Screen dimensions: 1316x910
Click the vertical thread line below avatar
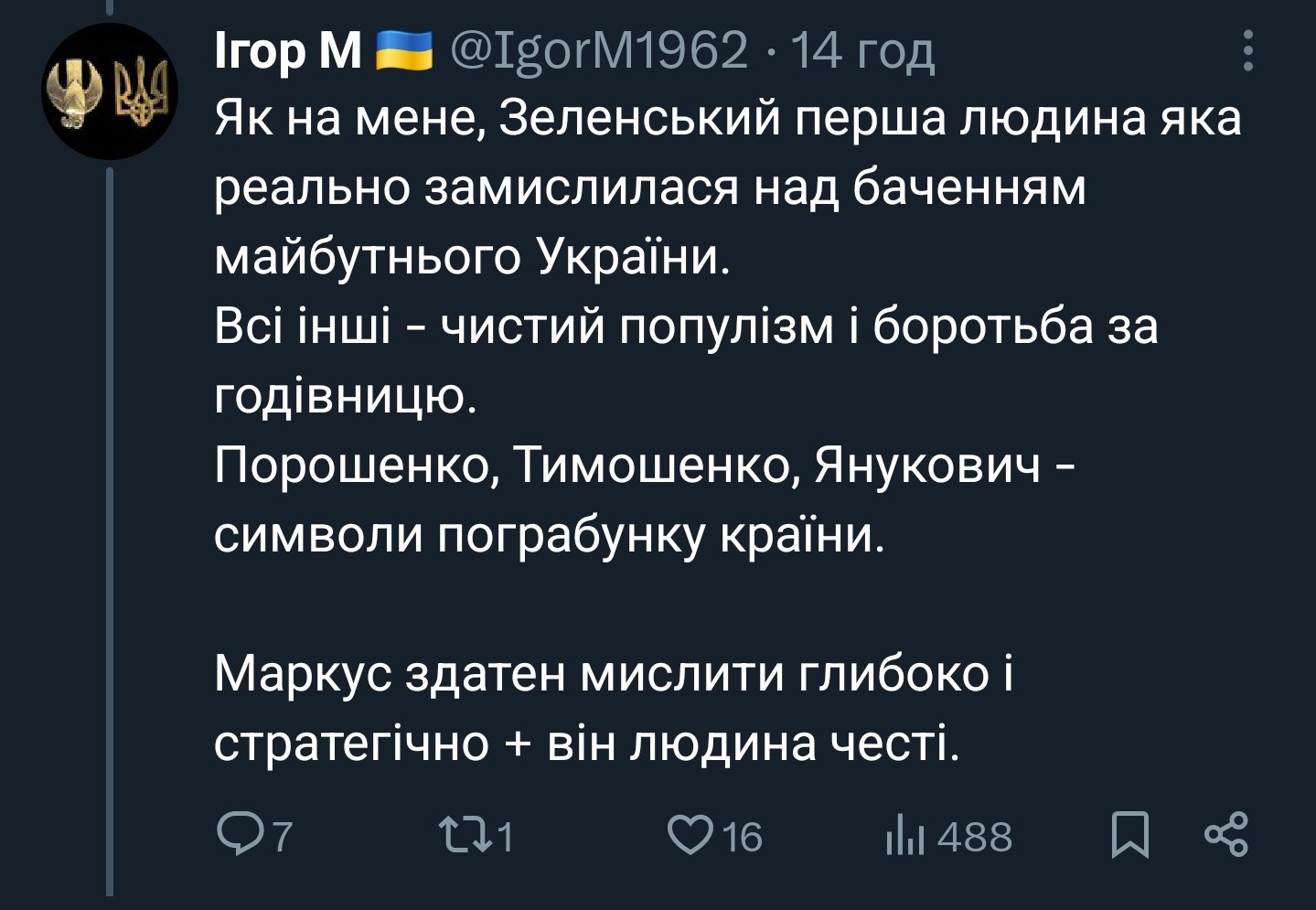pos(110,530)
